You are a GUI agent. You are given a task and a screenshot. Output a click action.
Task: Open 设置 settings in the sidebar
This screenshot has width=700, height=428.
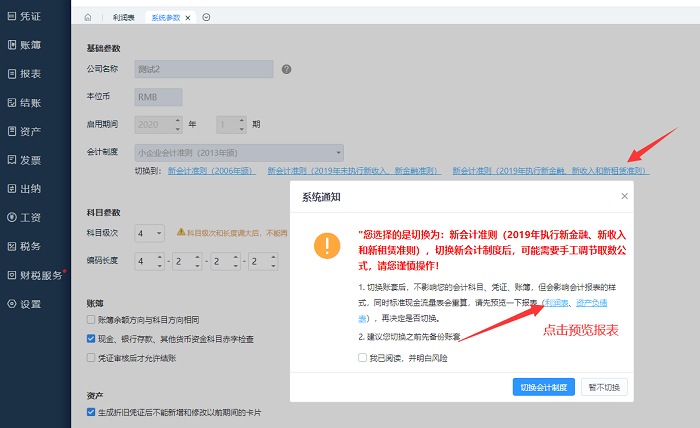click(x=12, y=304)
